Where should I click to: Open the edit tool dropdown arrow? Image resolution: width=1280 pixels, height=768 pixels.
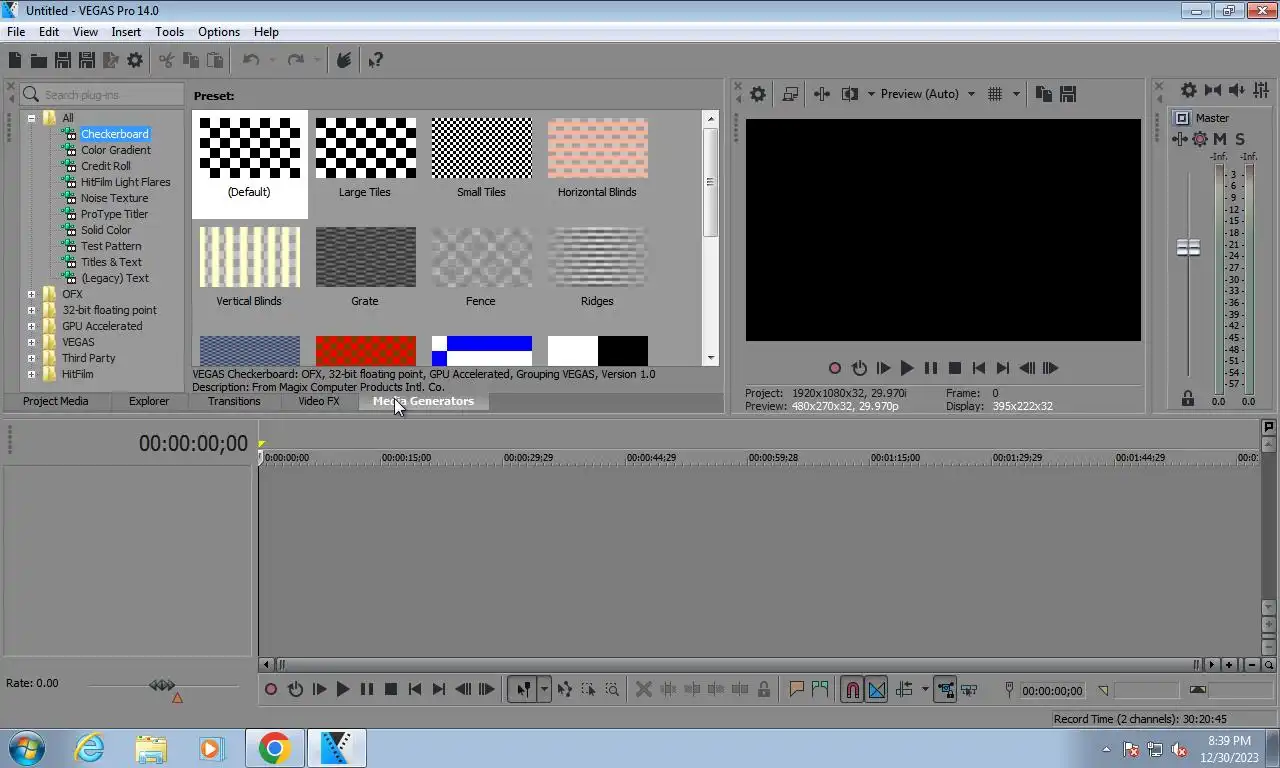pos(544,690)
